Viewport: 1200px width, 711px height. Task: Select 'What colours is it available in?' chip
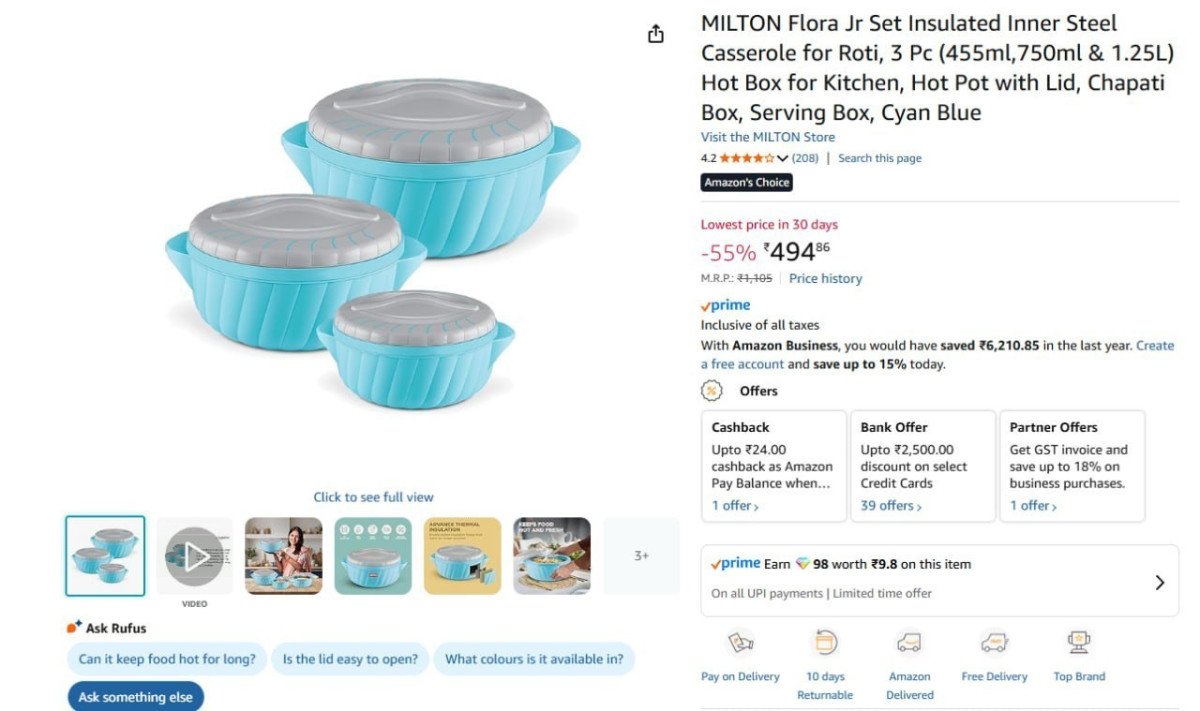click(534, 659)
